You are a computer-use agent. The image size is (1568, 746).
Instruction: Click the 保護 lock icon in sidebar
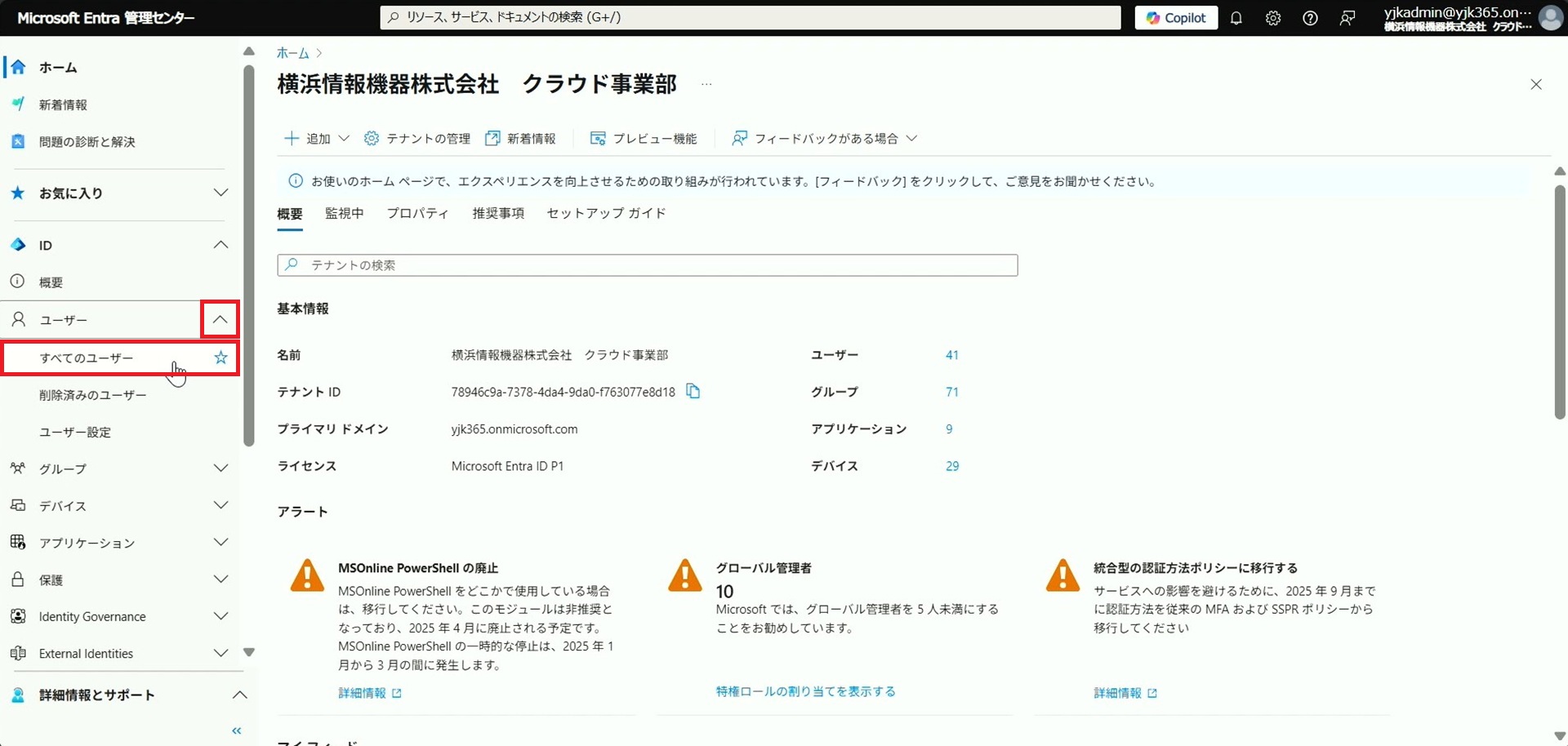tap(17, 579)
